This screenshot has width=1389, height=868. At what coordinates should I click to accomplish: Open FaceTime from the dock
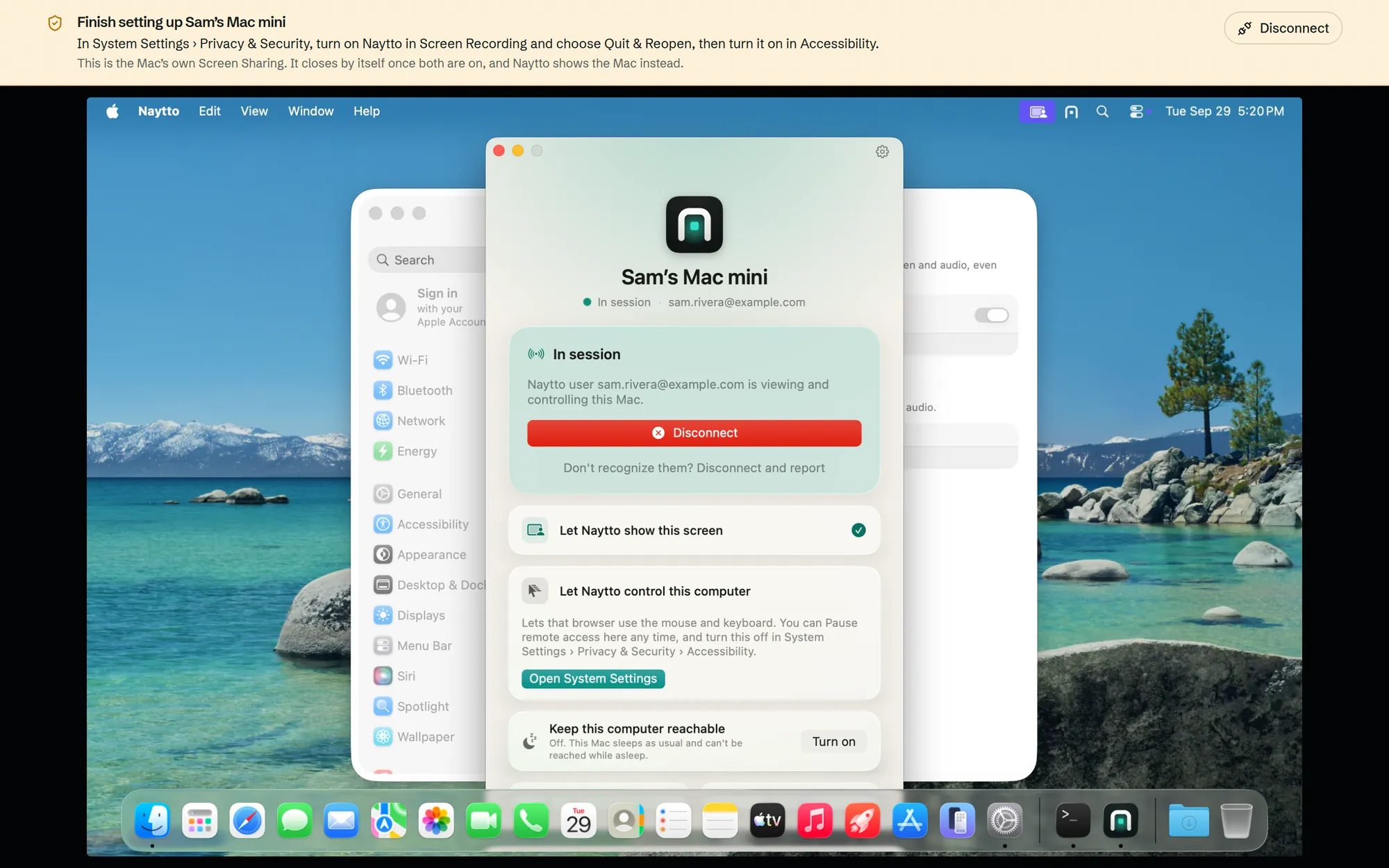click(x=483, y=821)
